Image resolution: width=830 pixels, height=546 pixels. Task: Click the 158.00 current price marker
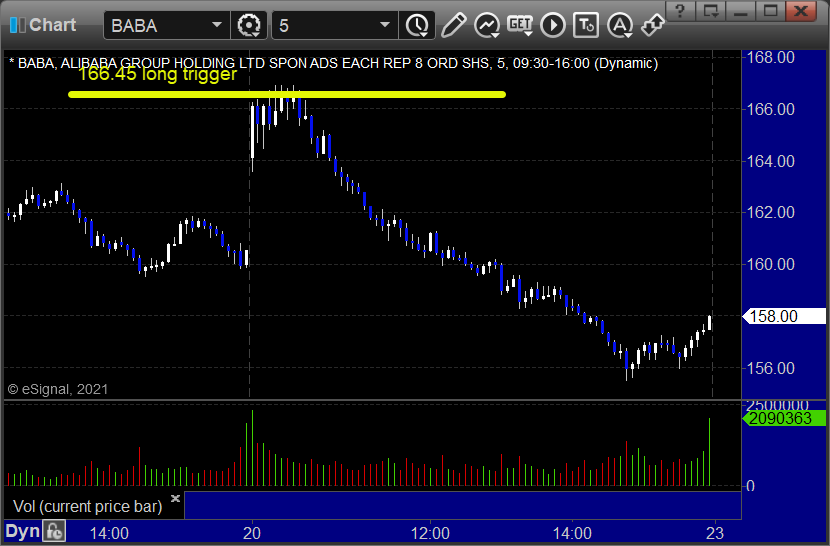pos(784,316)
